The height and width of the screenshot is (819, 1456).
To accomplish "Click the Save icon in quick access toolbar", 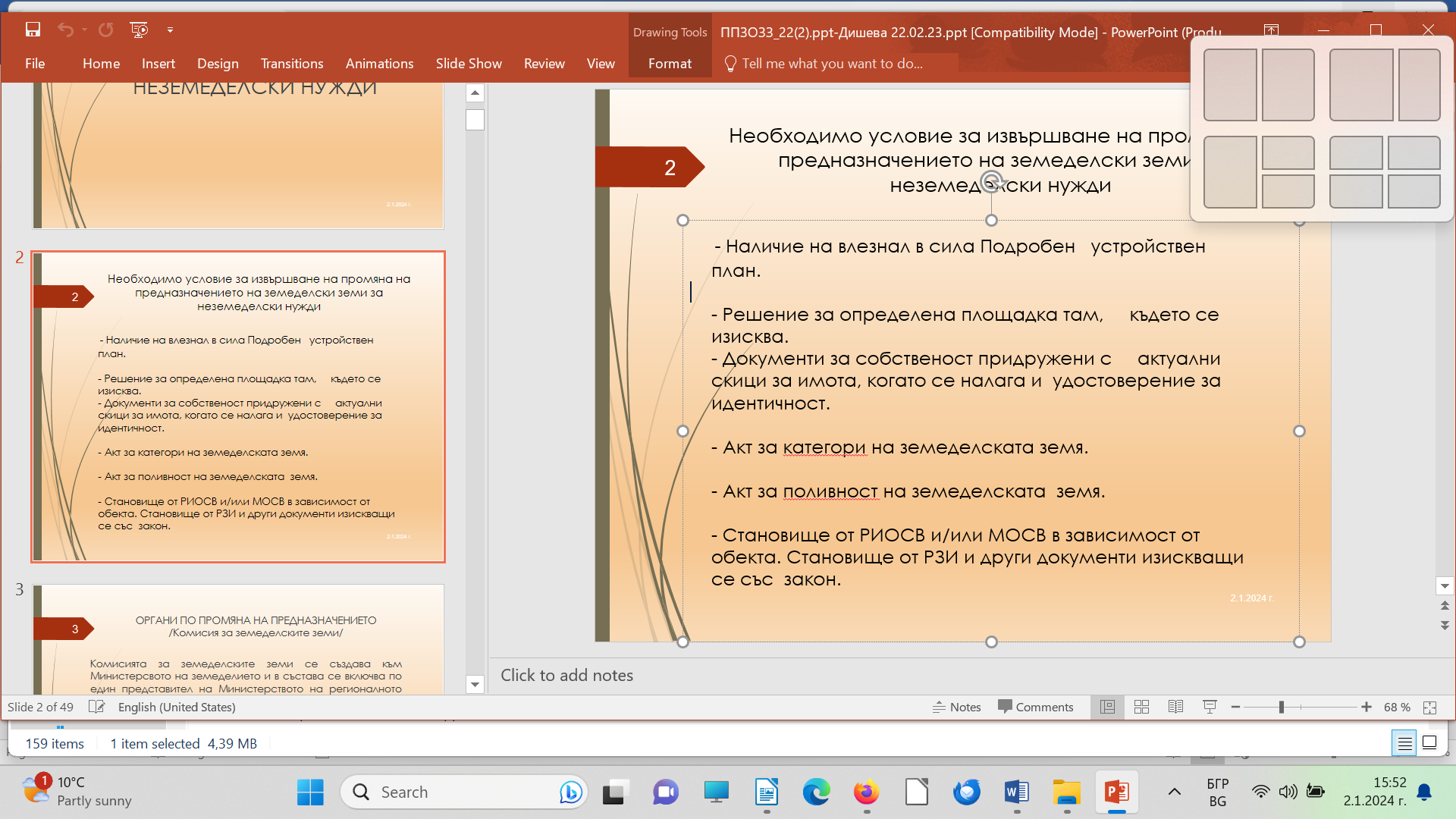I will [33, 30].
